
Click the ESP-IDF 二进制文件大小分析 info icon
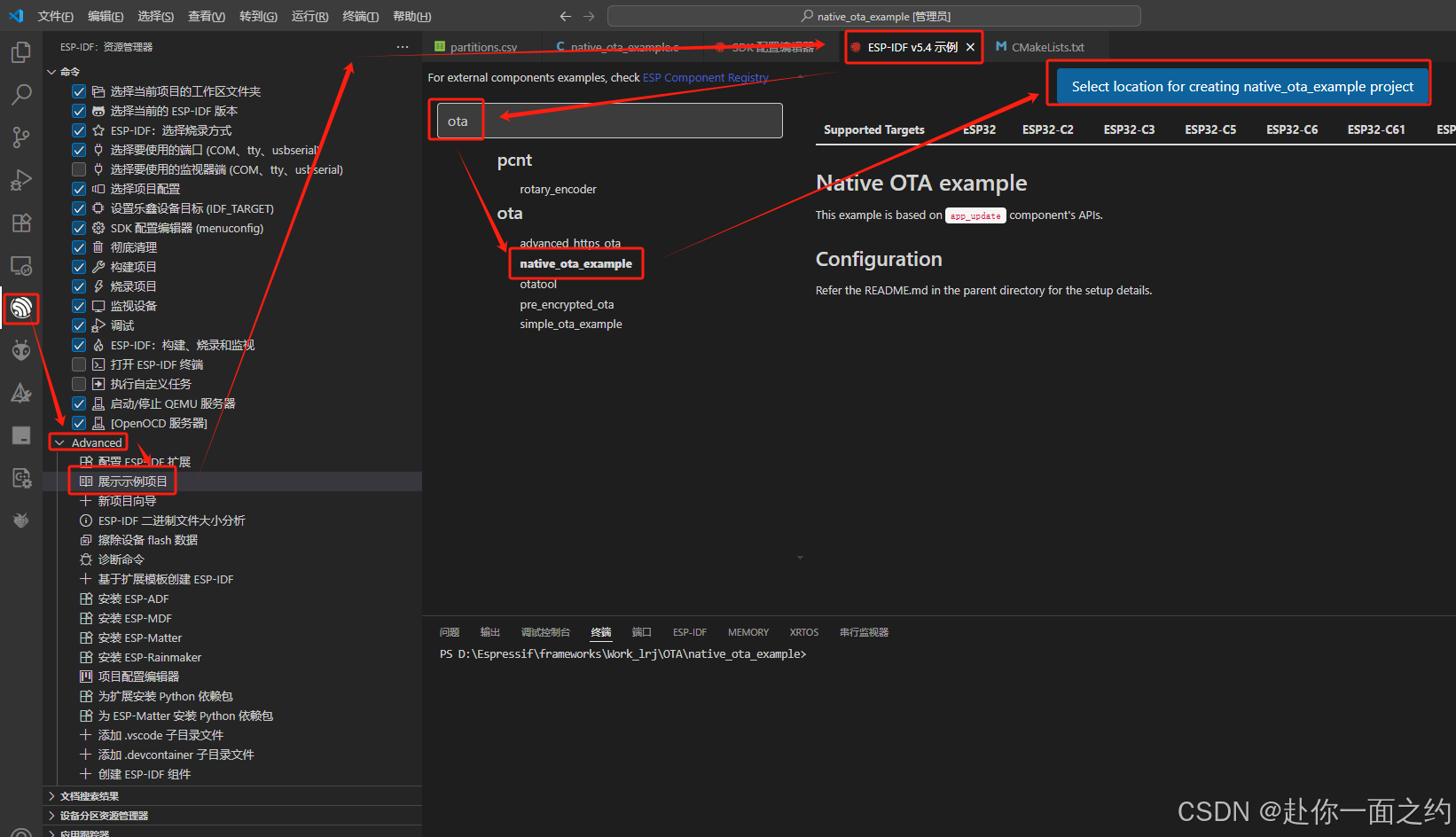tap(86, 520)
